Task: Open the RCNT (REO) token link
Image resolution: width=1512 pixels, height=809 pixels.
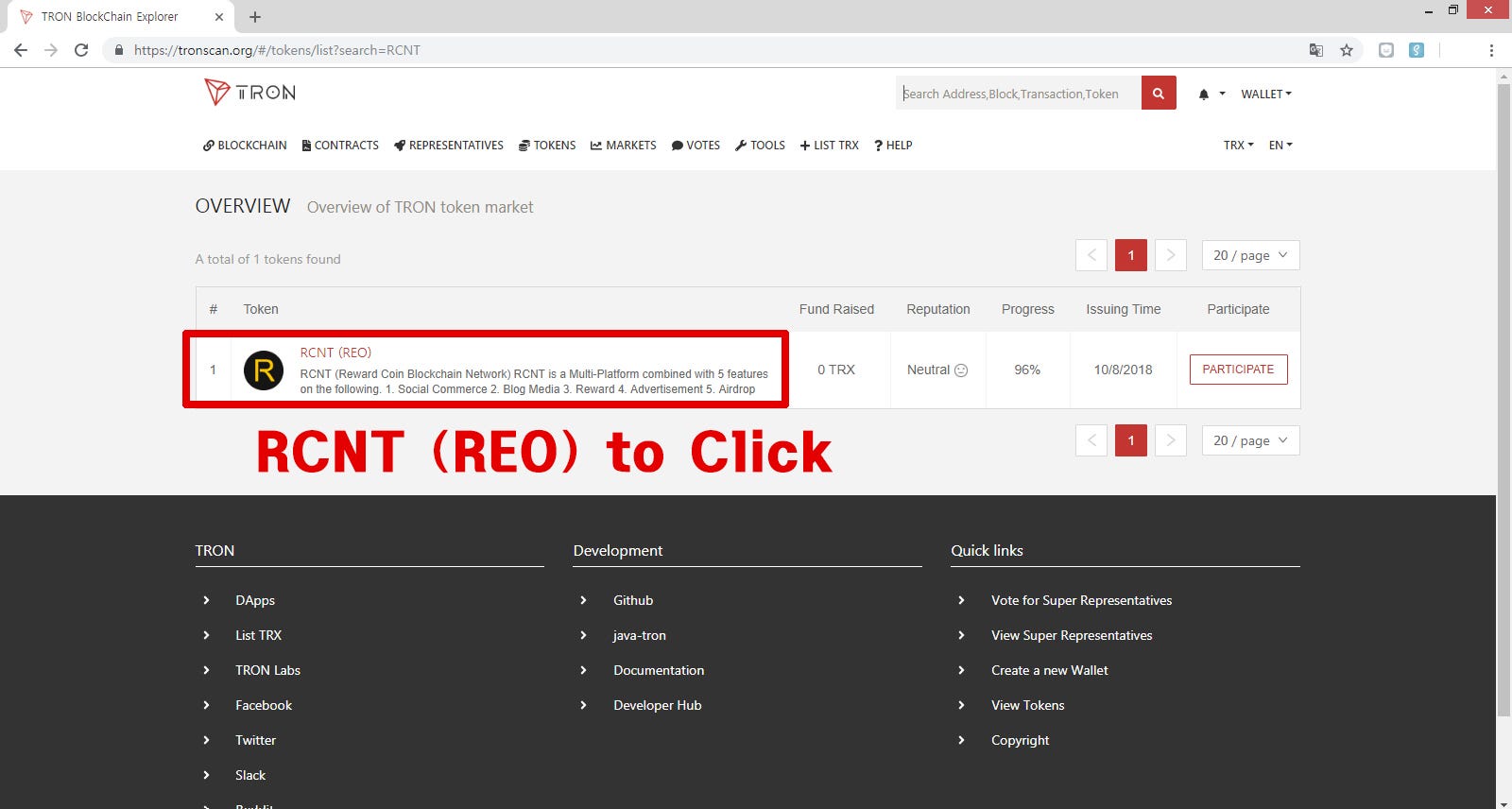Action: coord(335,353)
